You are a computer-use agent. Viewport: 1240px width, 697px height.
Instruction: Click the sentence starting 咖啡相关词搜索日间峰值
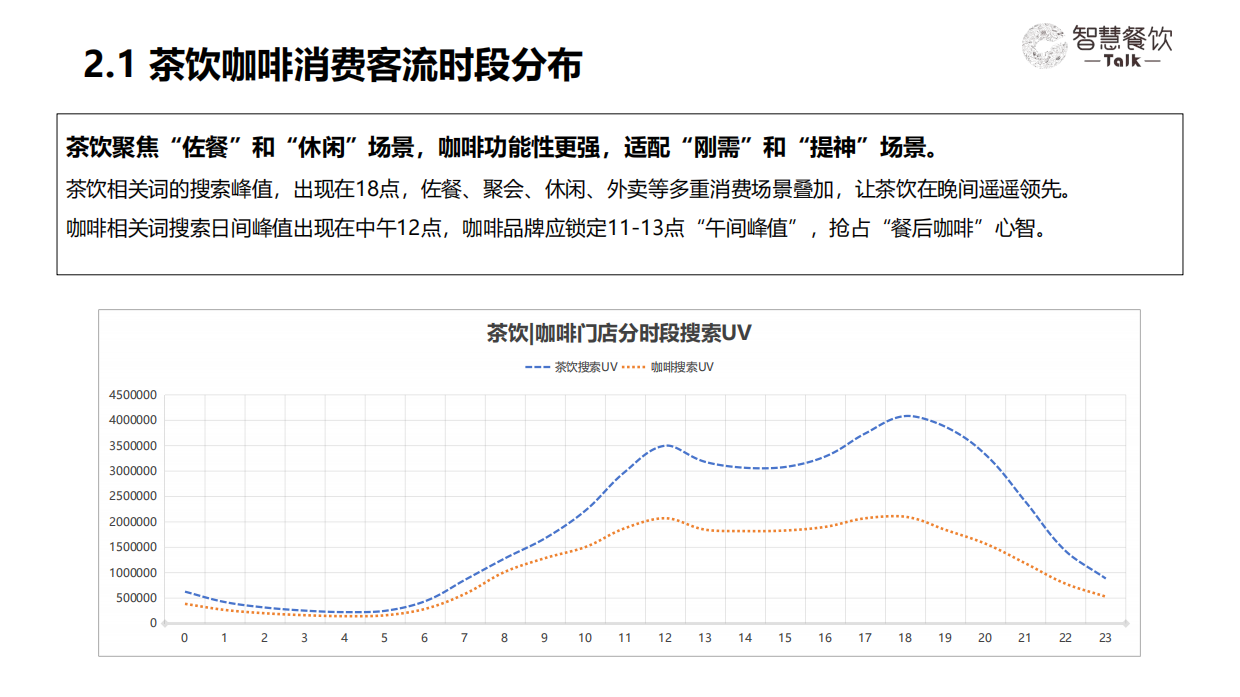click(556, 227)
